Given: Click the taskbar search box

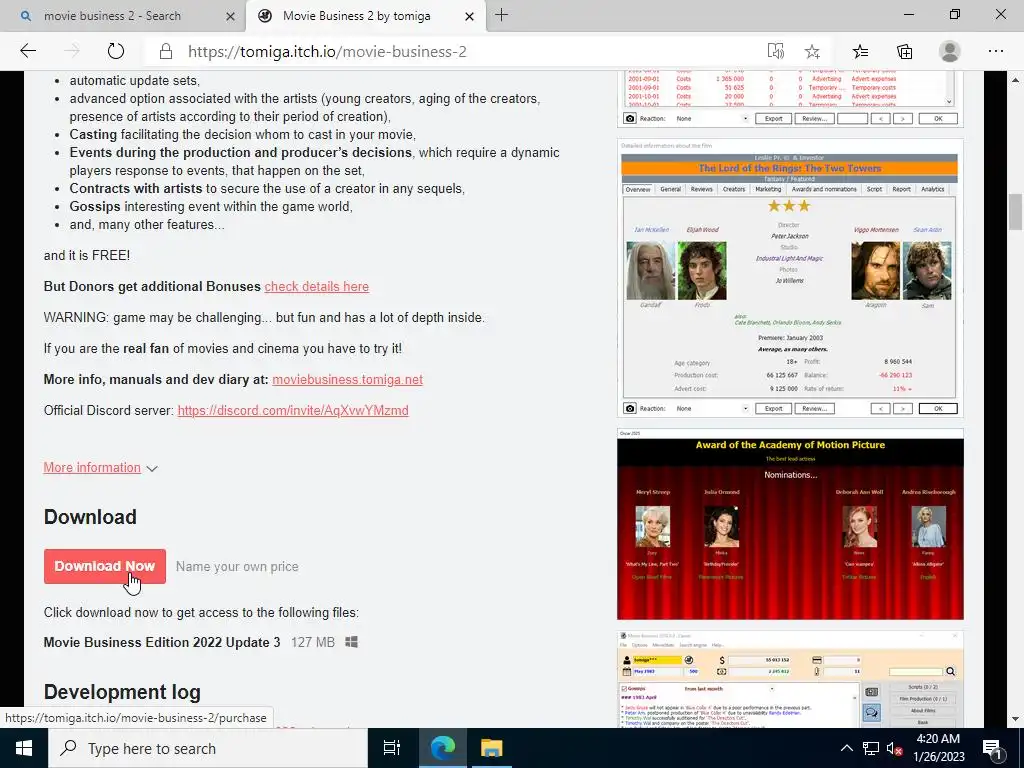Looking at the screenshot, I should [x=208, y=748].
